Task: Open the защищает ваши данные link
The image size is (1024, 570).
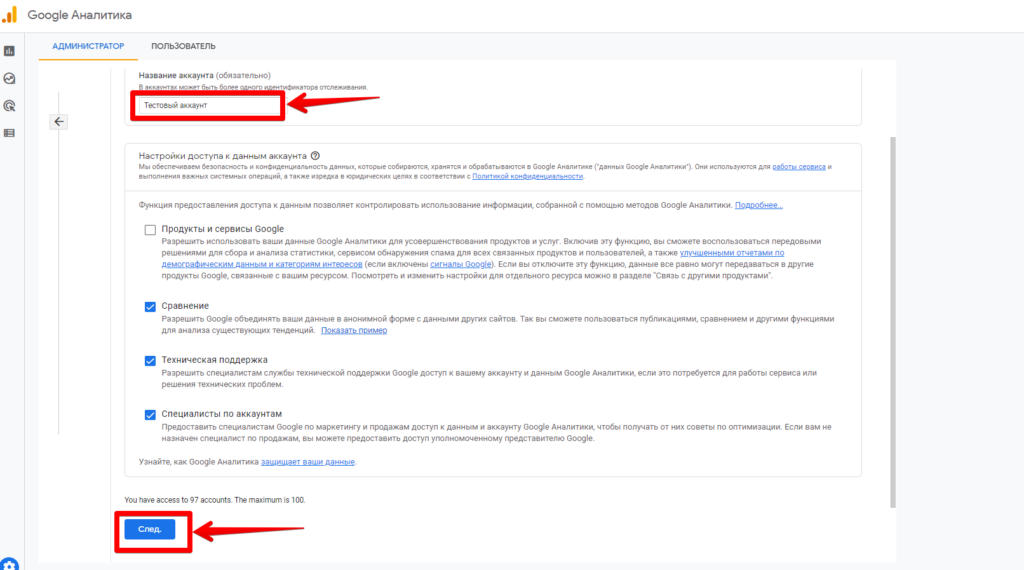Action: (308, 462)
